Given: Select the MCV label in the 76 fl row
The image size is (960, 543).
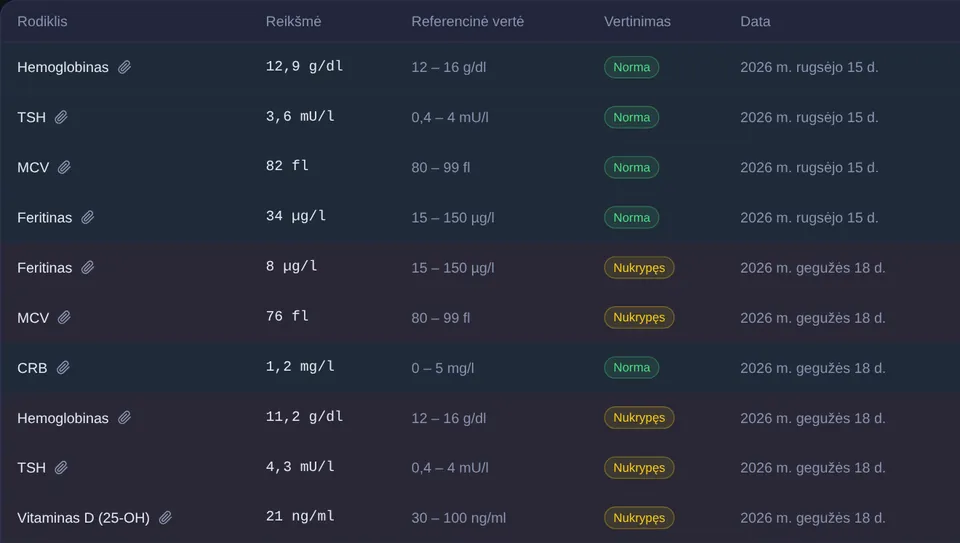Looking at the screenshot, I should click(x=33, y=318).
